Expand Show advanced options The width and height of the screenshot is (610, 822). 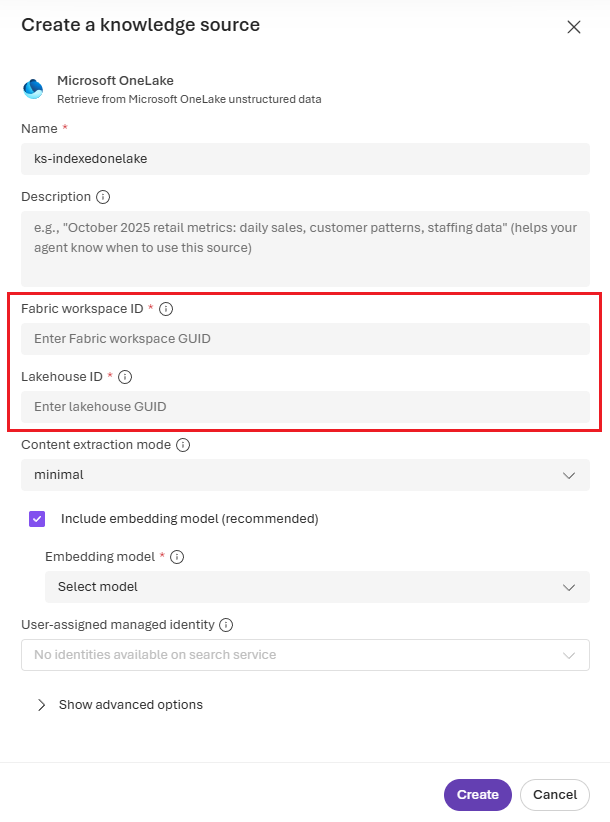pos(120,704)
